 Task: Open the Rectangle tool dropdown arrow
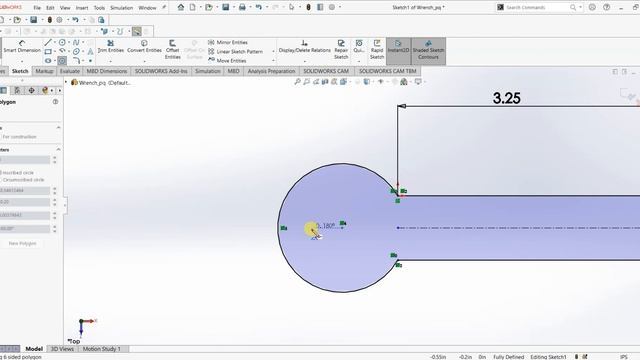point(54,51)
